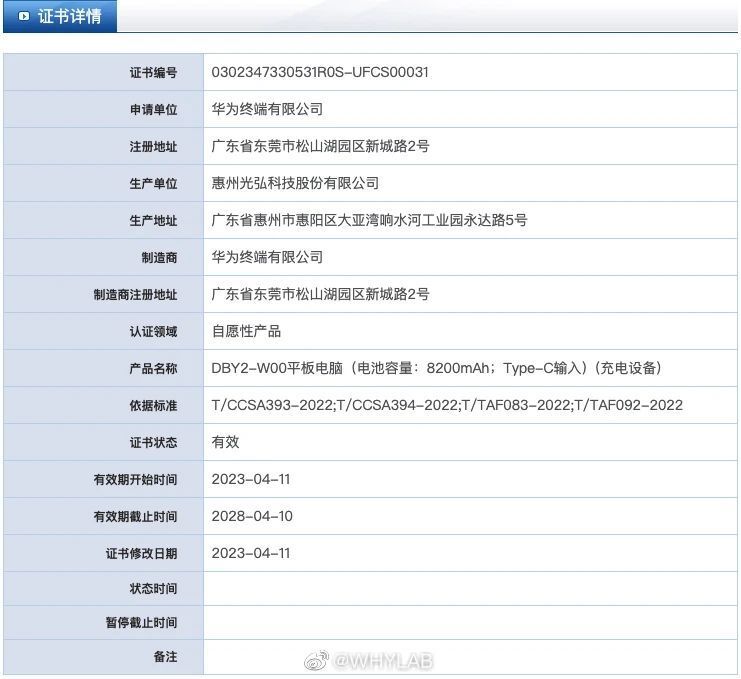Select the 永达路5号 production address value
The width and height of the screenshot is (741, 679).
tap(369, 220)
